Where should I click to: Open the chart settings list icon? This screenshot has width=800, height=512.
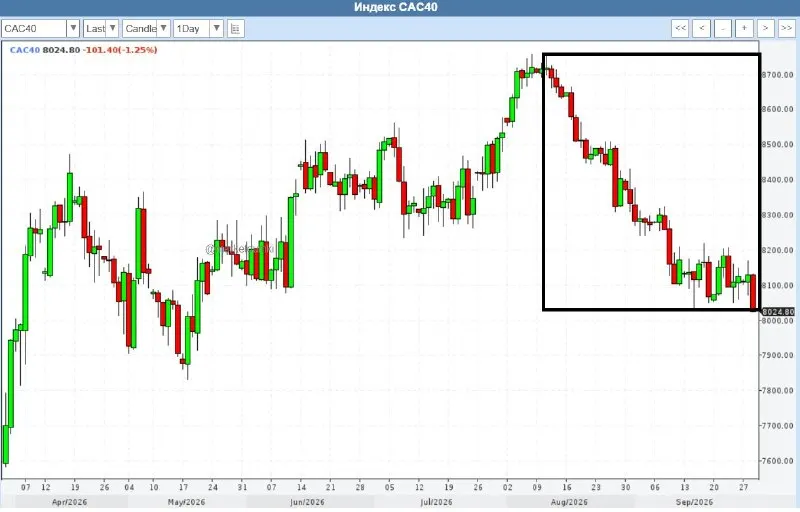[x=235, y=29]
